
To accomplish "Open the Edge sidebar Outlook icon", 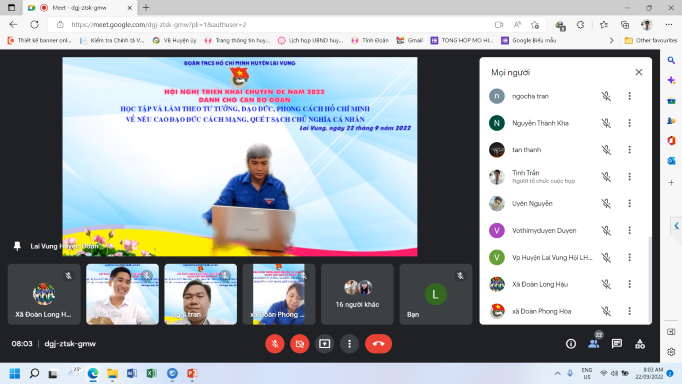I will (x=671, y=161).
